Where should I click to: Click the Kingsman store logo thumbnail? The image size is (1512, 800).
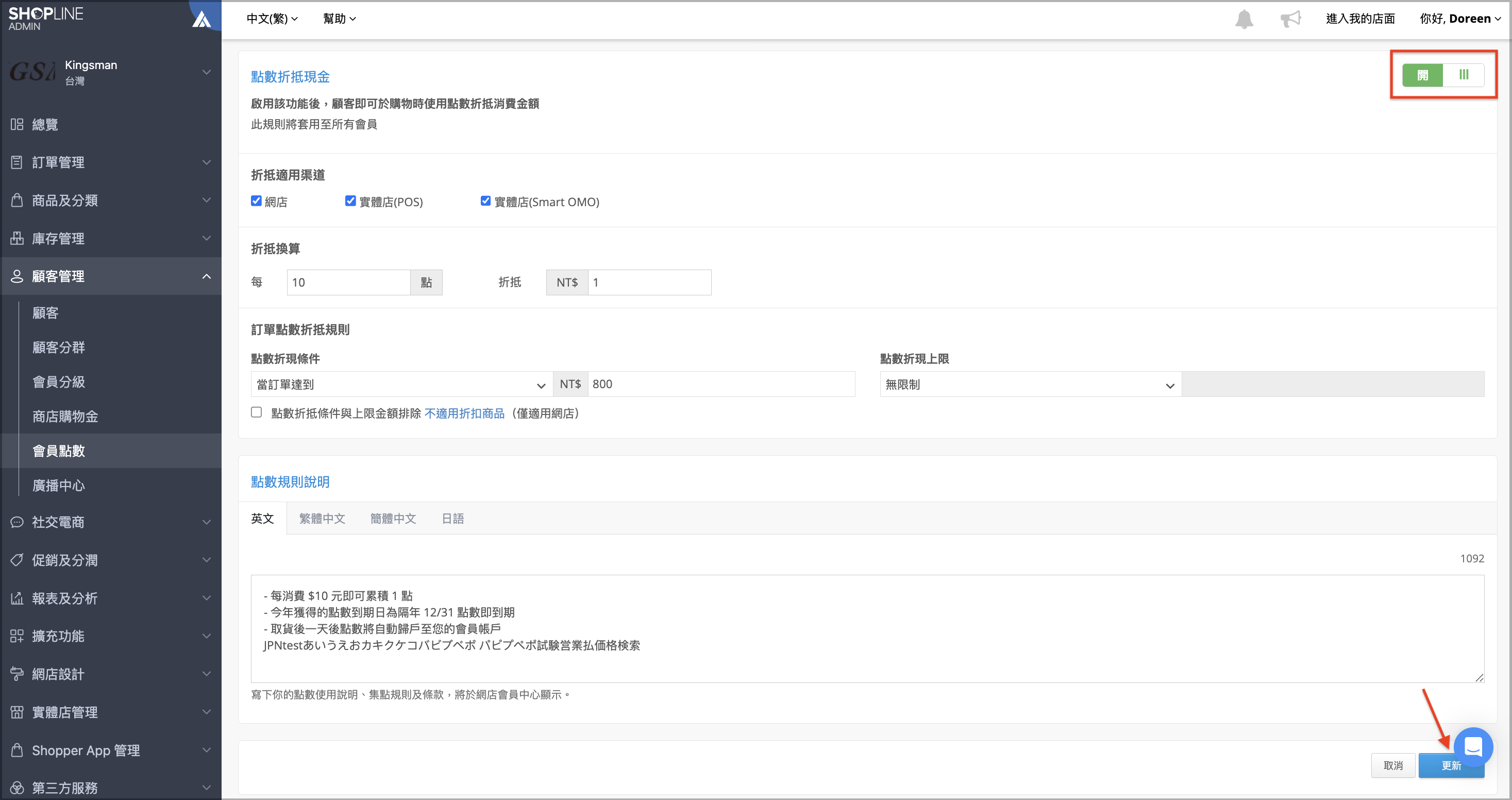click(x=32, y=72)
